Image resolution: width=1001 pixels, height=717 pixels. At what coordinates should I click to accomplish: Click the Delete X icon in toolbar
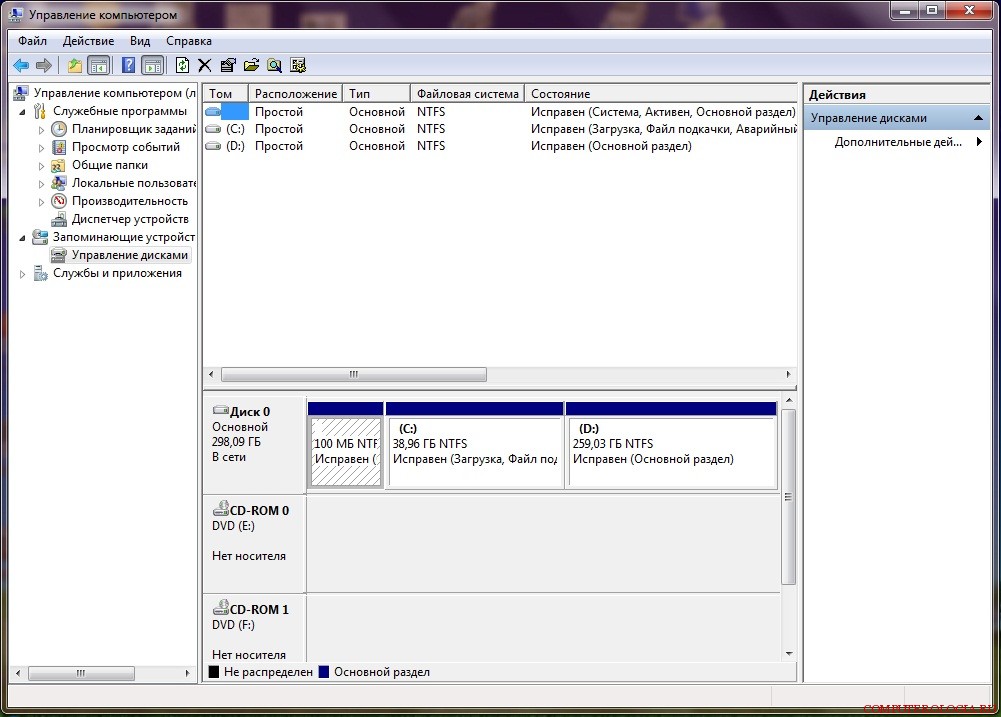(x=205, y=66)
